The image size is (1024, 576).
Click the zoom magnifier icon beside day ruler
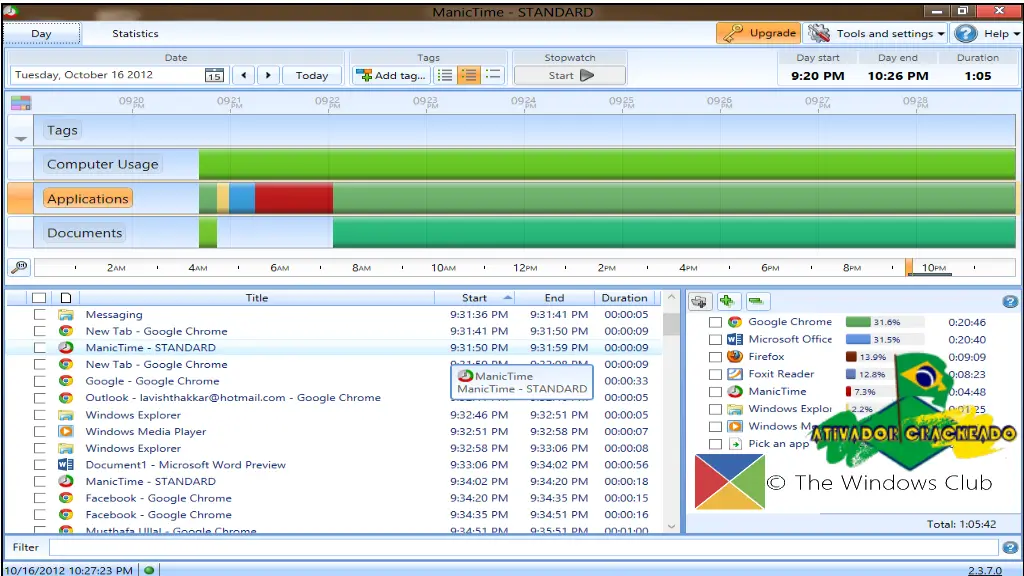point(20,266)
